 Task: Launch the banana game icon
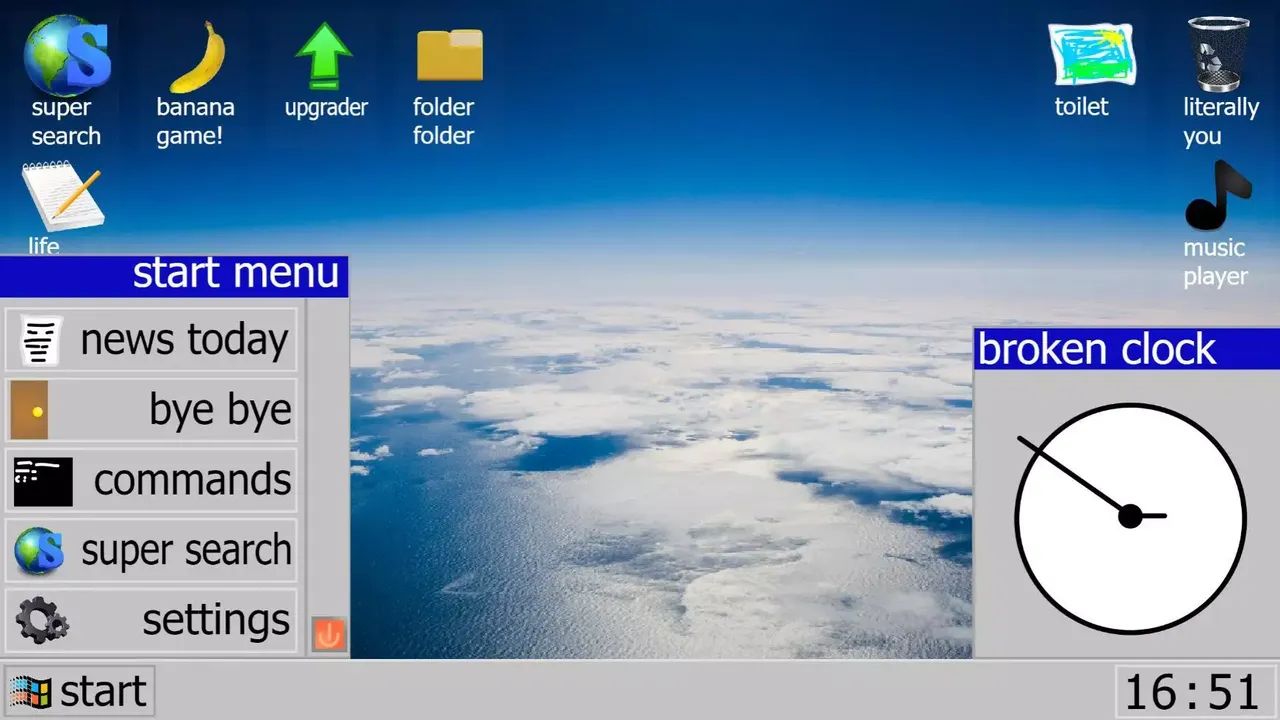tap(196, 58)
